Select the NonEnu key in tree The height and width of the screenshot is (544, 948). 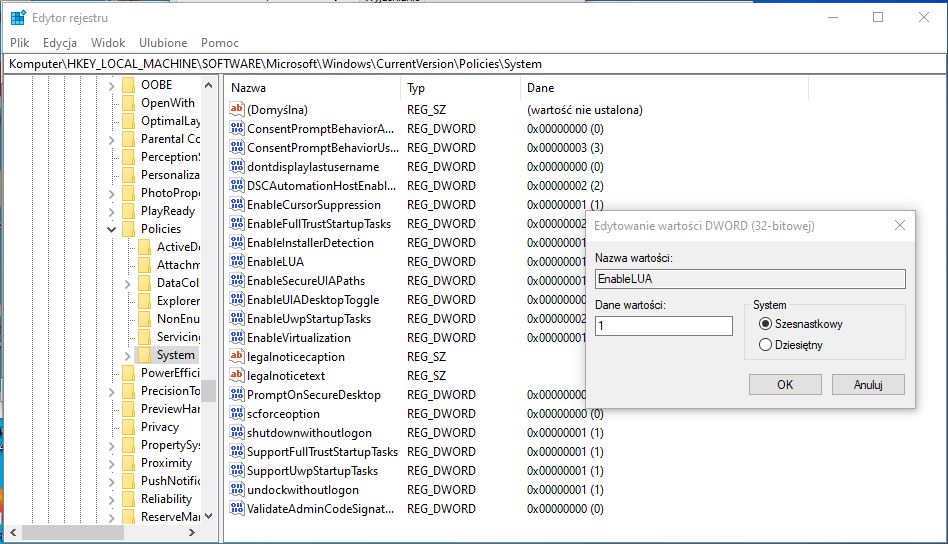178,319
